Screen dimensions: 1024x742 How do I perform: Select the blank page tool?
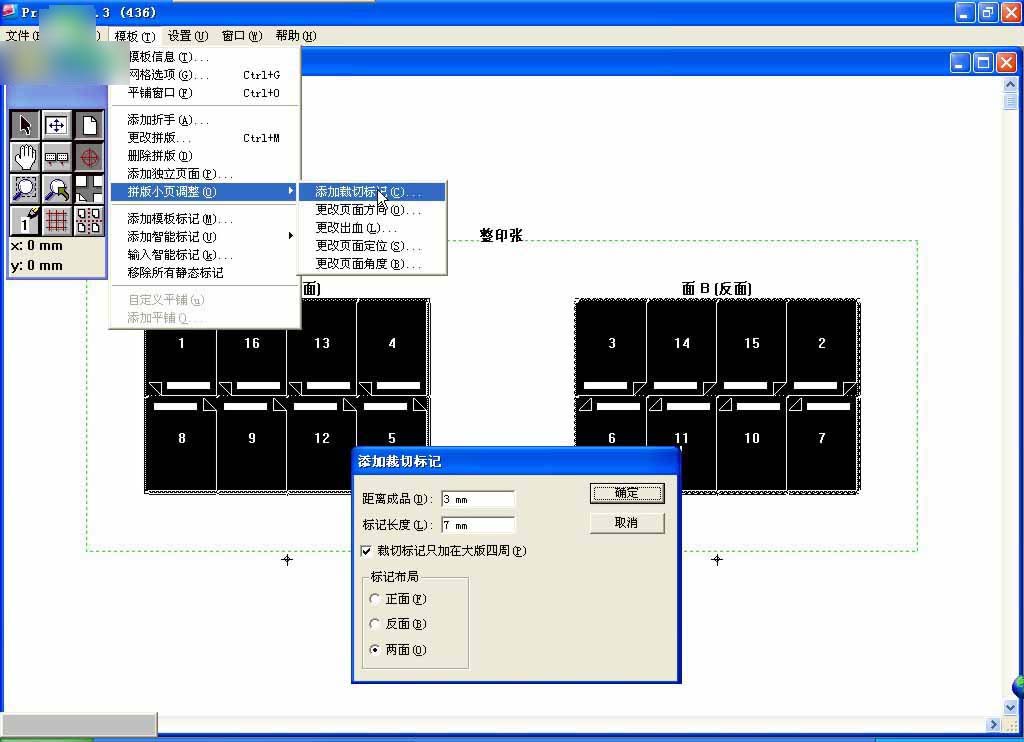89,125
